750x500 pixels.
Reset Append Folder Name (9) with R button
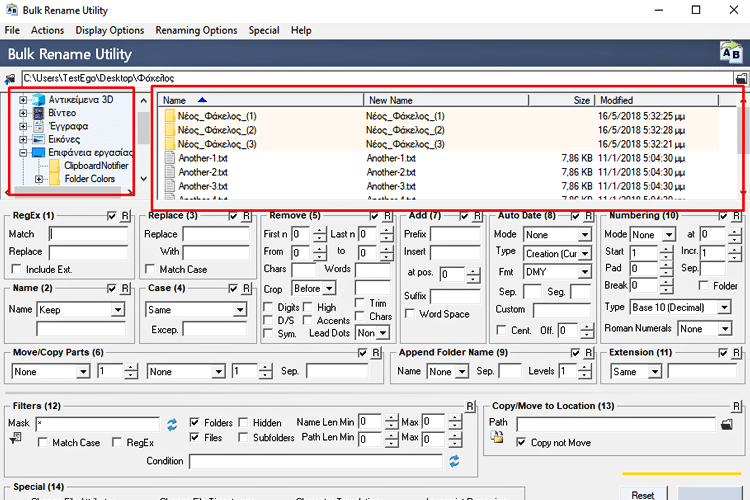click(589, 353)
